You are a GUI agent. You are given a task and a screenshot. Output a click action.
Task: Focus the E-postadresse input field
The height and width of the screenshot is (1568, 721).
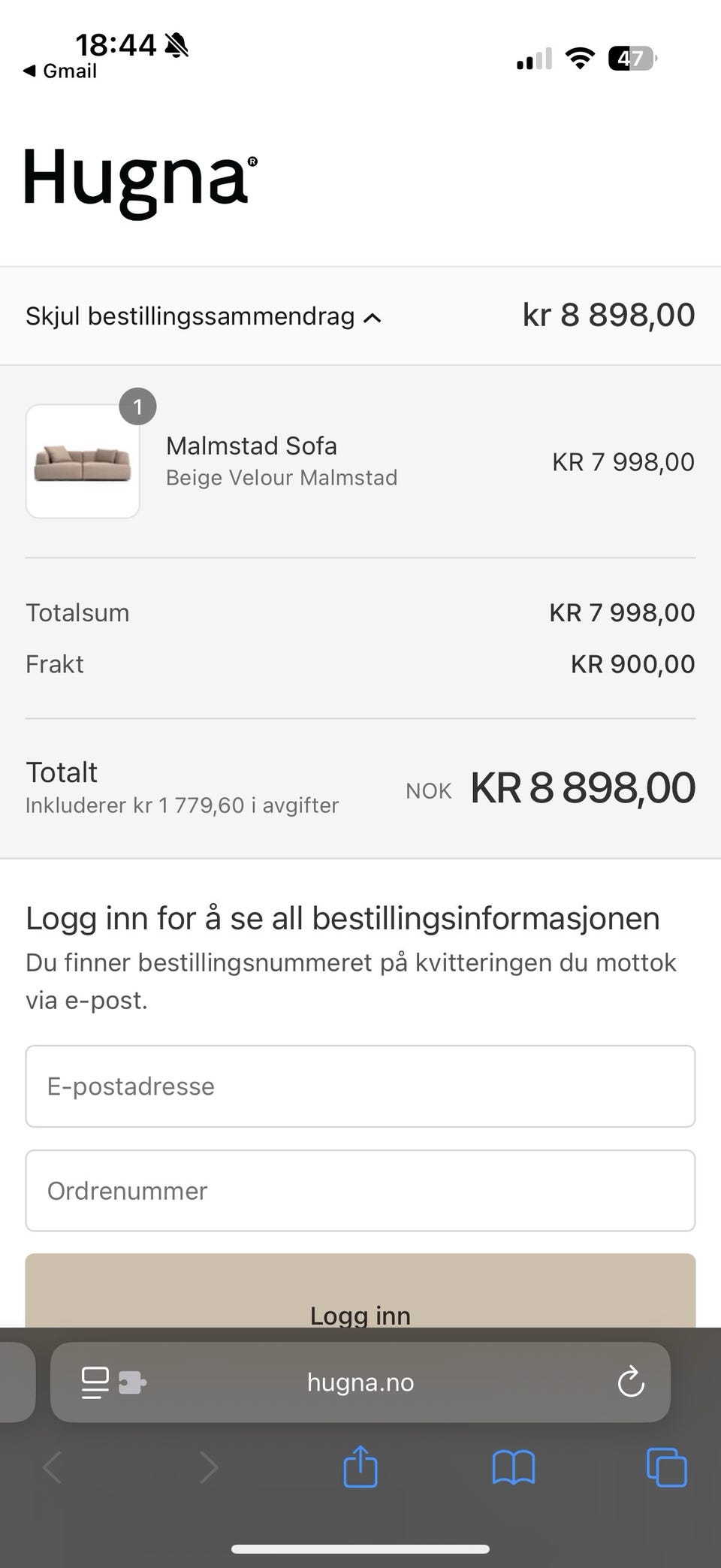click(360, 1086)
